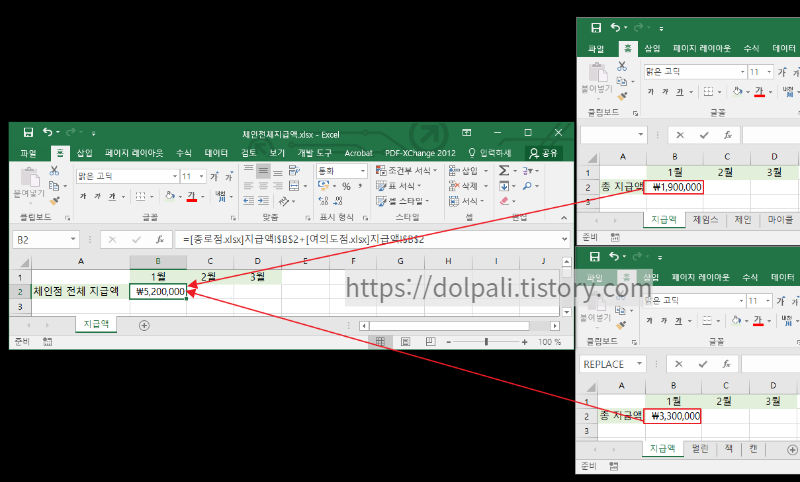Switch to page layout view in status bar
This screenshot has width=800, height=482.
tap(406, 342)
